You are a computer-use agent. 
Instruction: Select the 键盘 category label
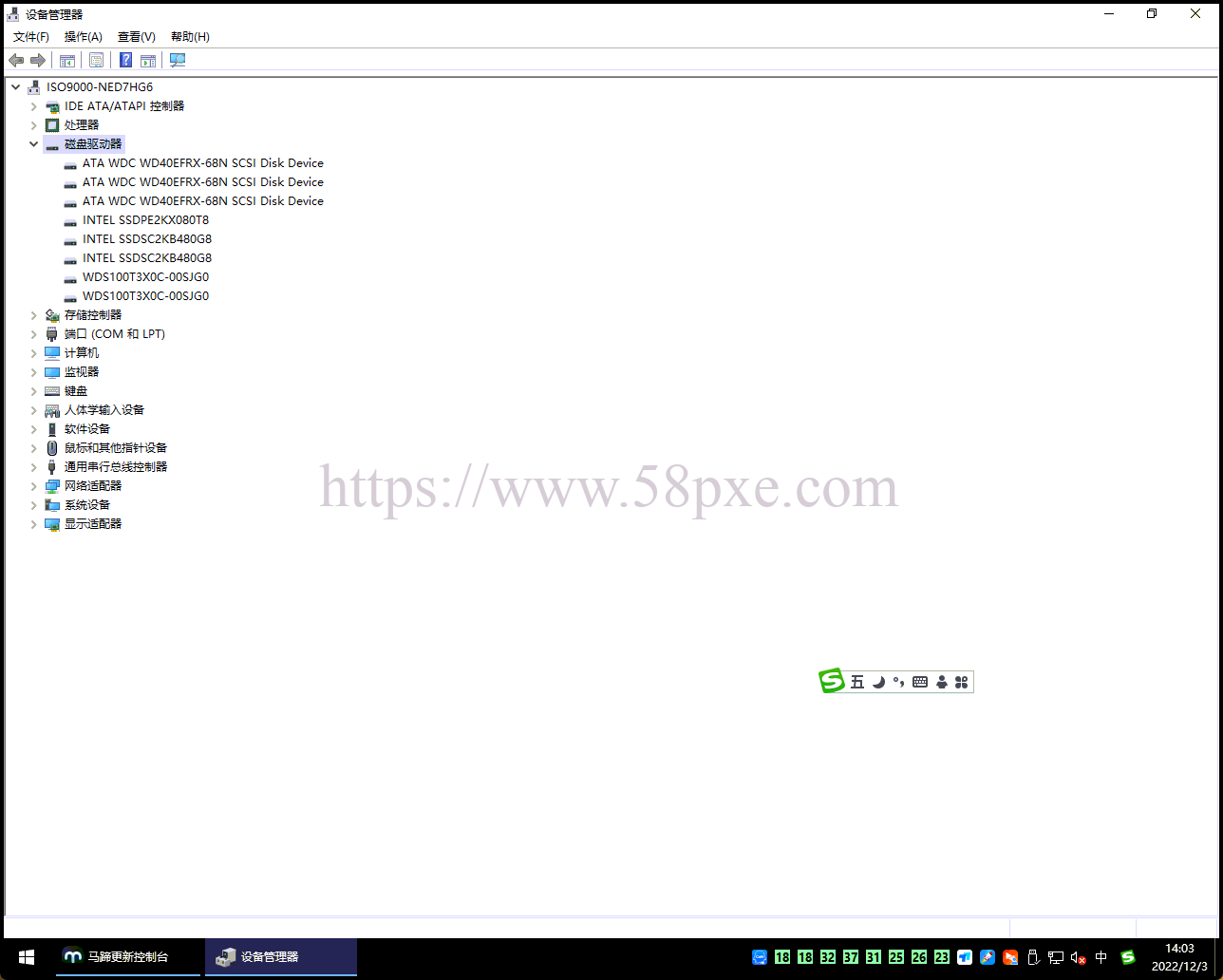tap(76, 390)
